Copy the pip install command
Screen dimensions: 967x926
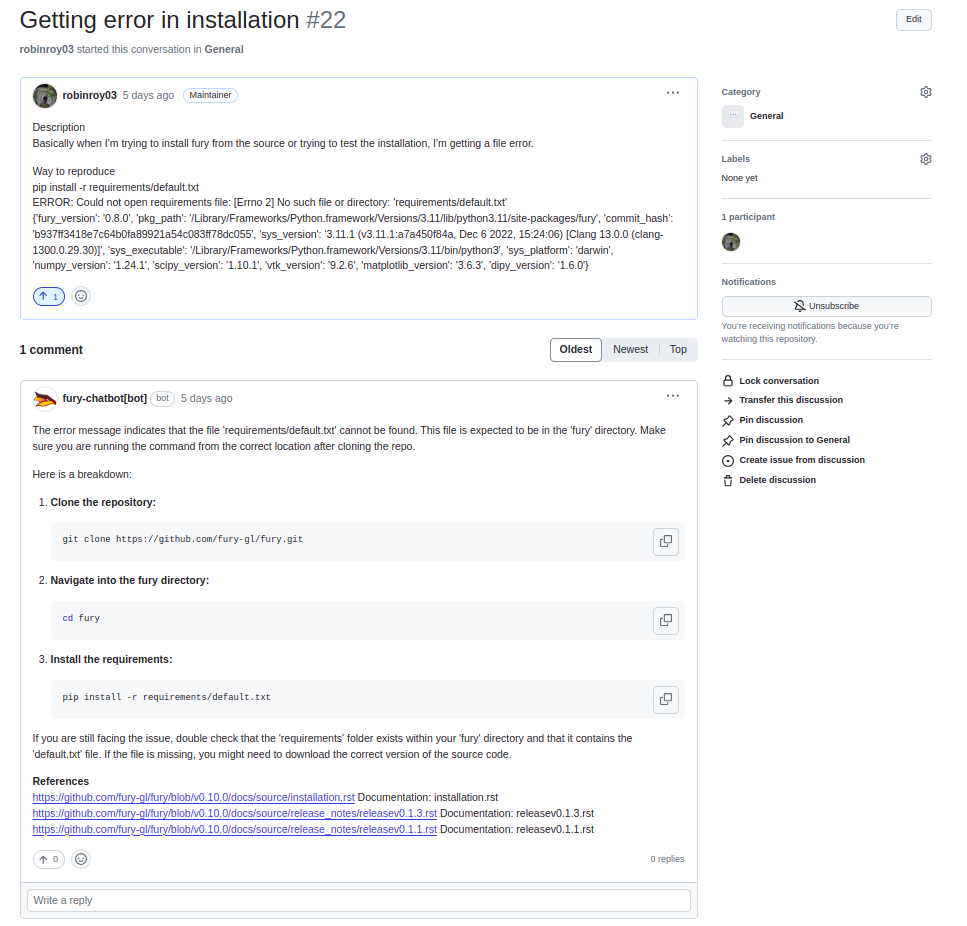(x=665, y=699)
